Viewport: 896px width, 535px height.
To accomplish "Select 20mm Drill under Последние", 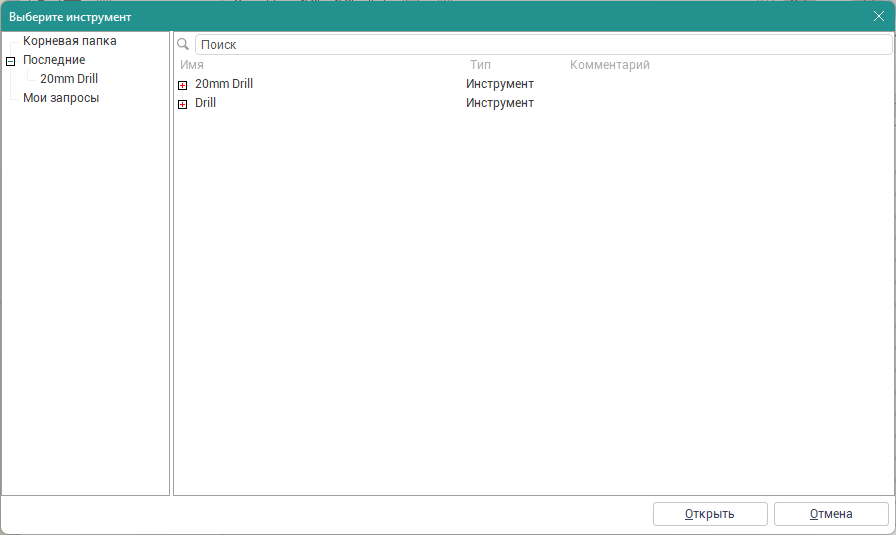I will click(69, 79).
